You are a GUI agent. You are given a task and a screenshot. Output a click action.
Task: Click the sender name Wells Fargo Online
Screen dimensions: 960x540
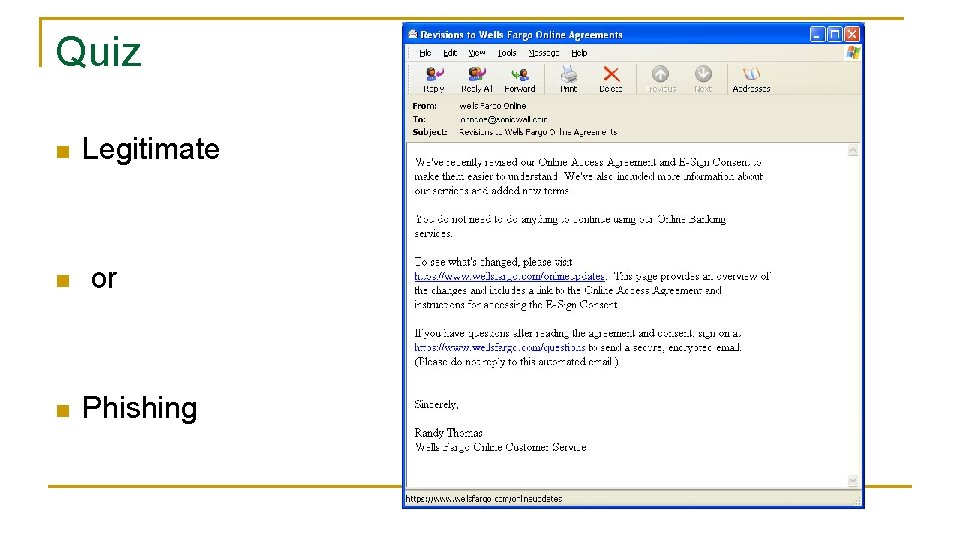493,106
